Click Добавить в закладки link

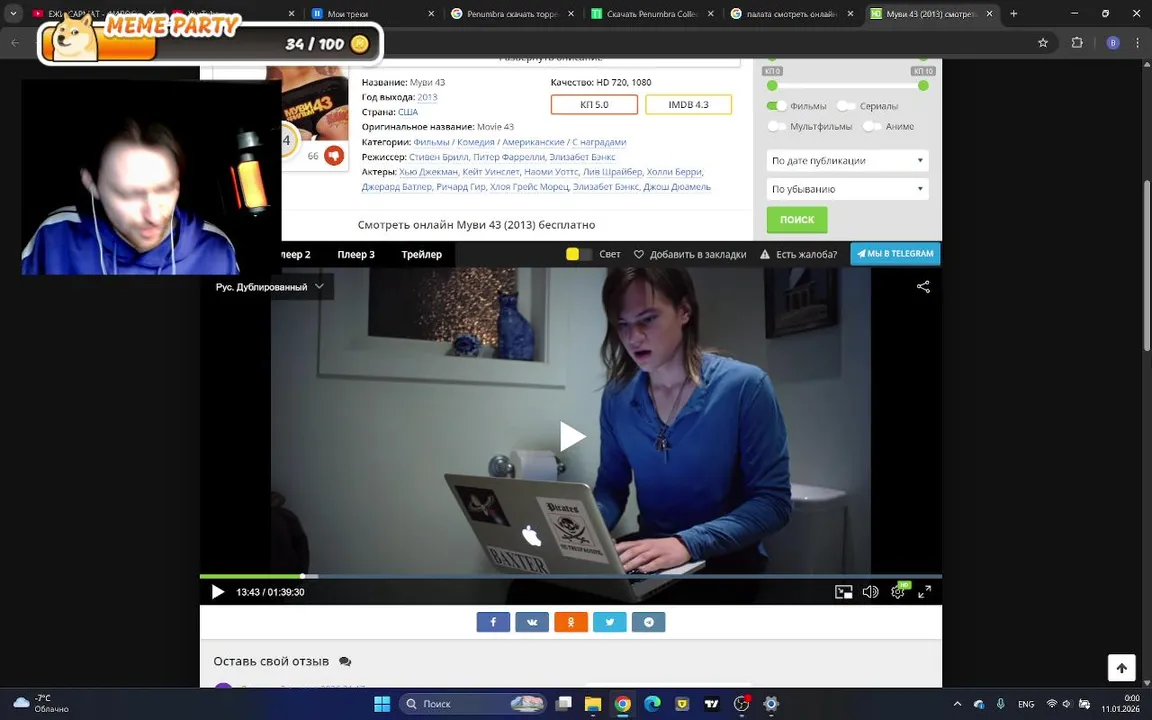coord(690,254)
